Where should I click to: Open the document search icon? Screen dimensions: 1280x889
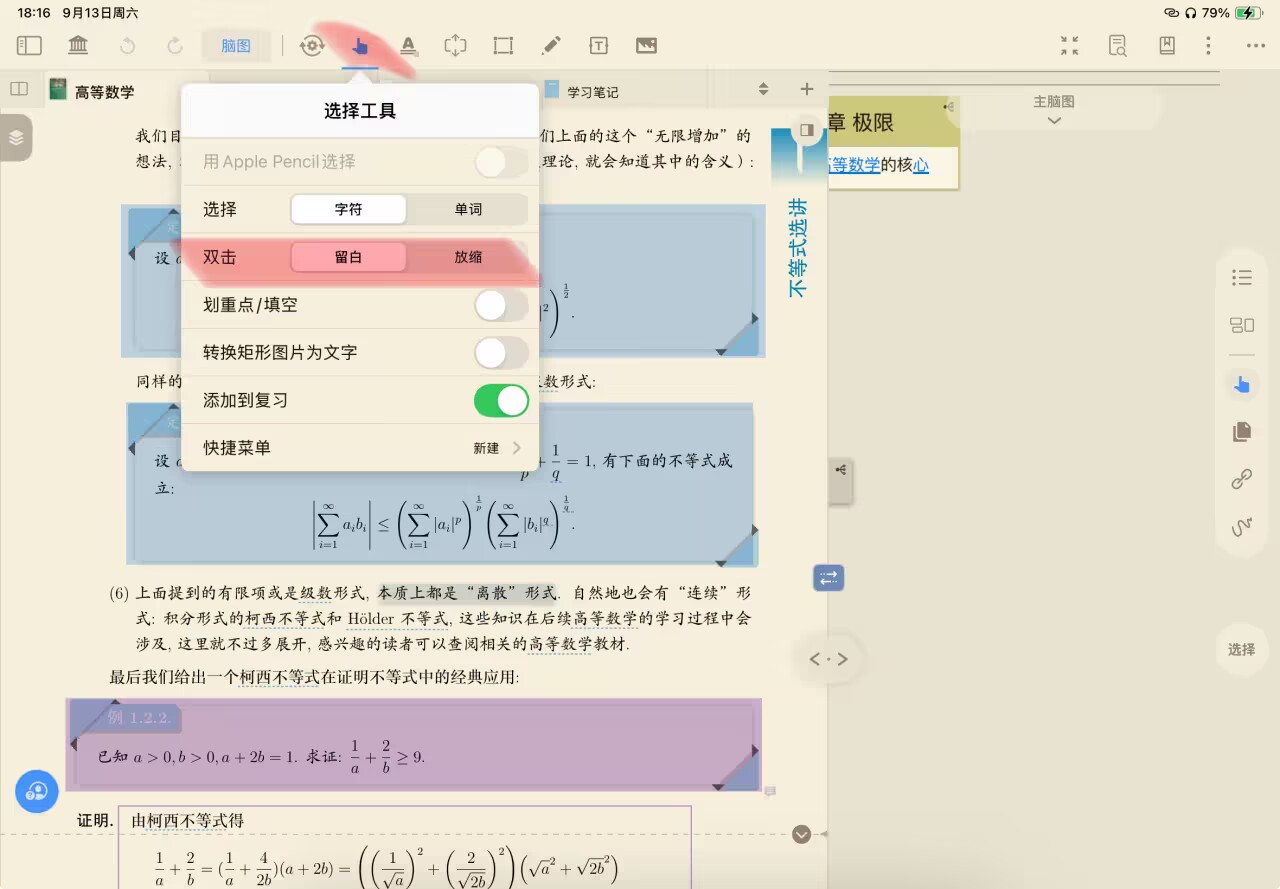[1118, 45]
